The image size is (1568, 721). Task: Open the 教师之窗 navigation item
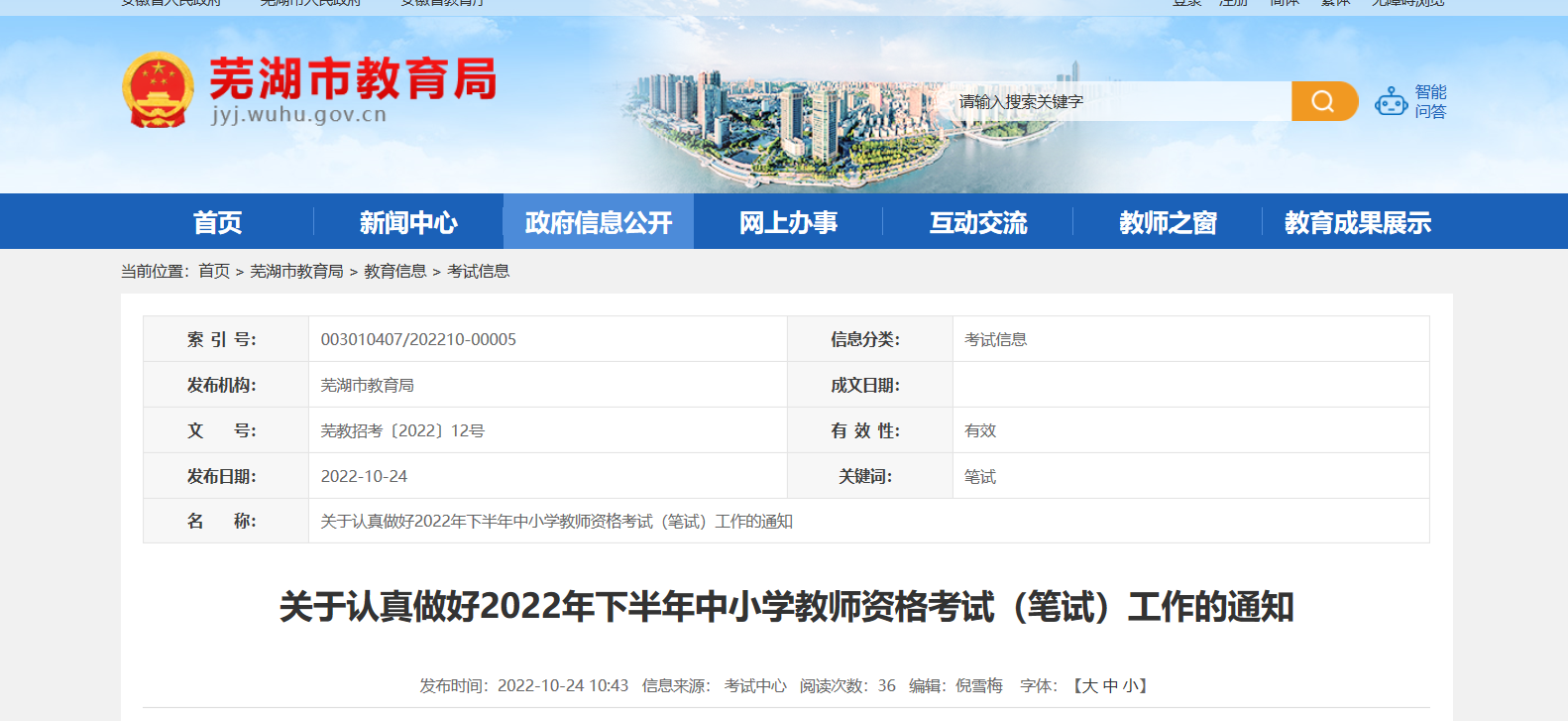point(1168,222)
